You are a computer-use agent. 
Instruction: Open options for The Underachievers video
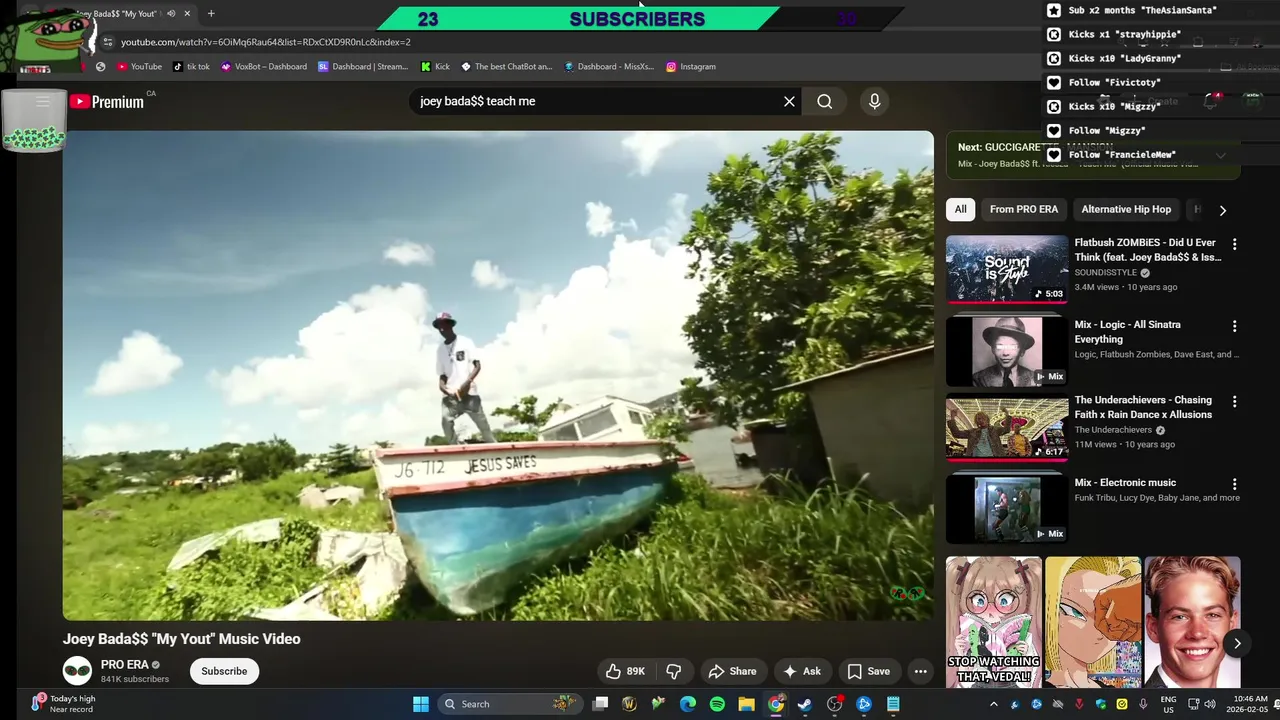pos(1234,401)
